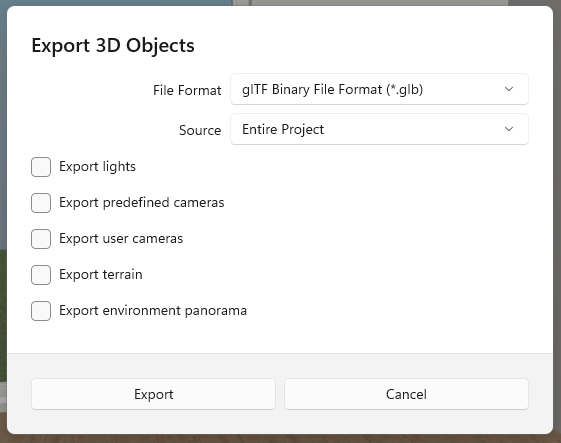
Task: Click the 'Export predefined cameras' text label
Action: (142, 203)
